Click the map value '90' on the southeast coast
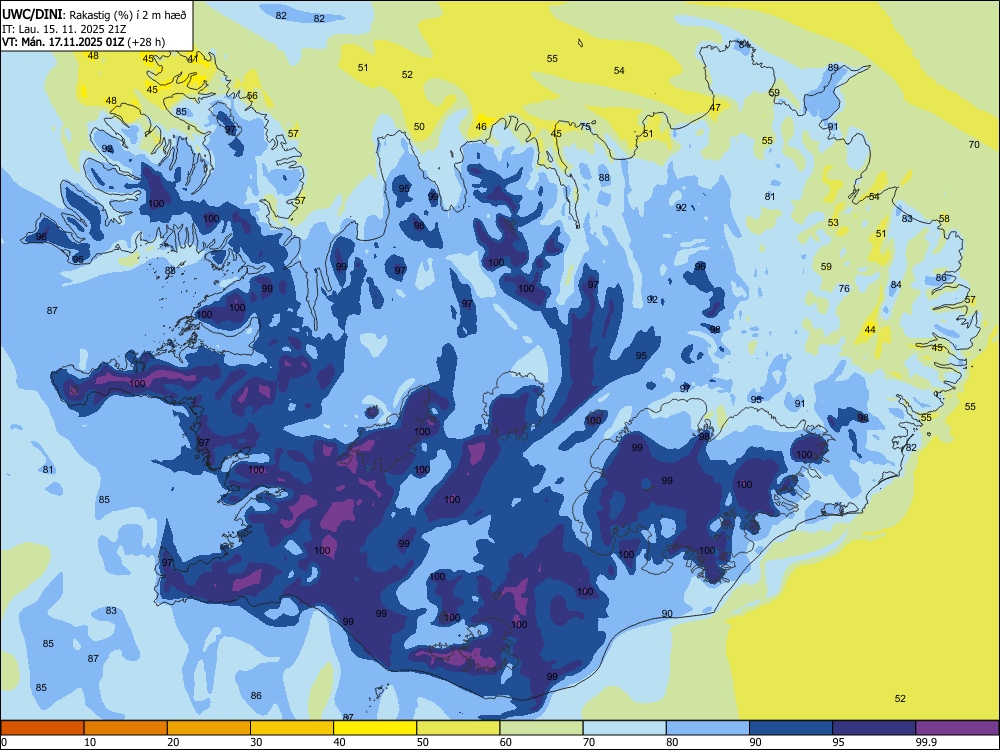The width and height of the screenshot is (1000, 750). (666, 614)
